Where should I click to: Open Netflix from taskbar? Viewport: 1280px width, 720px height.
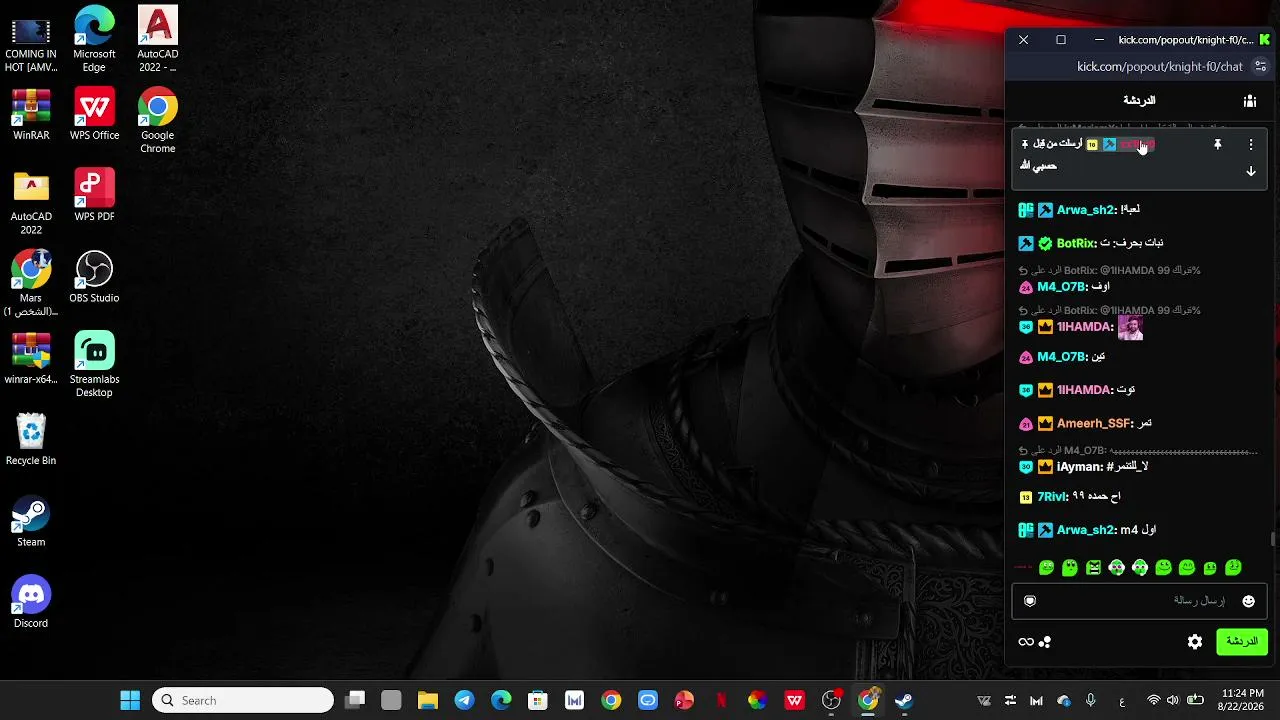pyautogui.click(x=721, y=700)
